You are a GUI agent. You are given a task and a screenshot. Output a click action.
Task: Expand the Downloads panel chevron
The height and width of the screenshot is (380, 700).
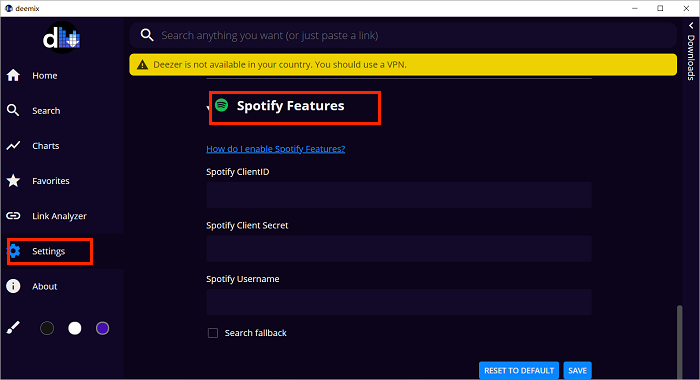(691, 26)
